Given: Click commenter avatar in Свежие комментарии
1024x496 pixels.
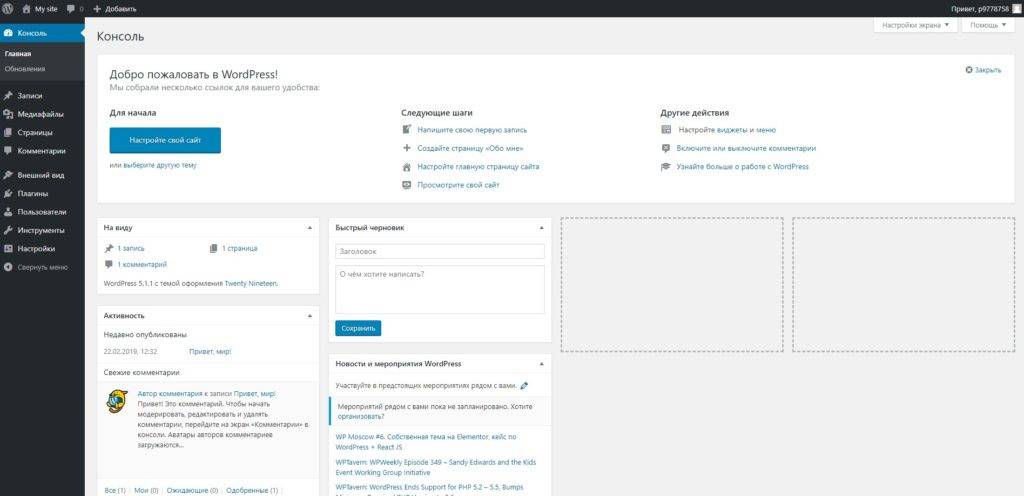Looking at the screenshot, I should point(117,401).
